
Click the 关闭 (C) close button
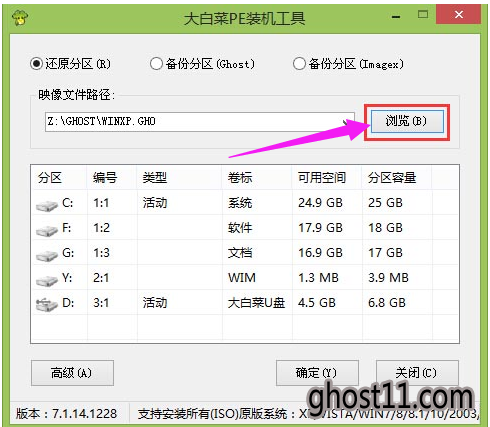(417, 373)
